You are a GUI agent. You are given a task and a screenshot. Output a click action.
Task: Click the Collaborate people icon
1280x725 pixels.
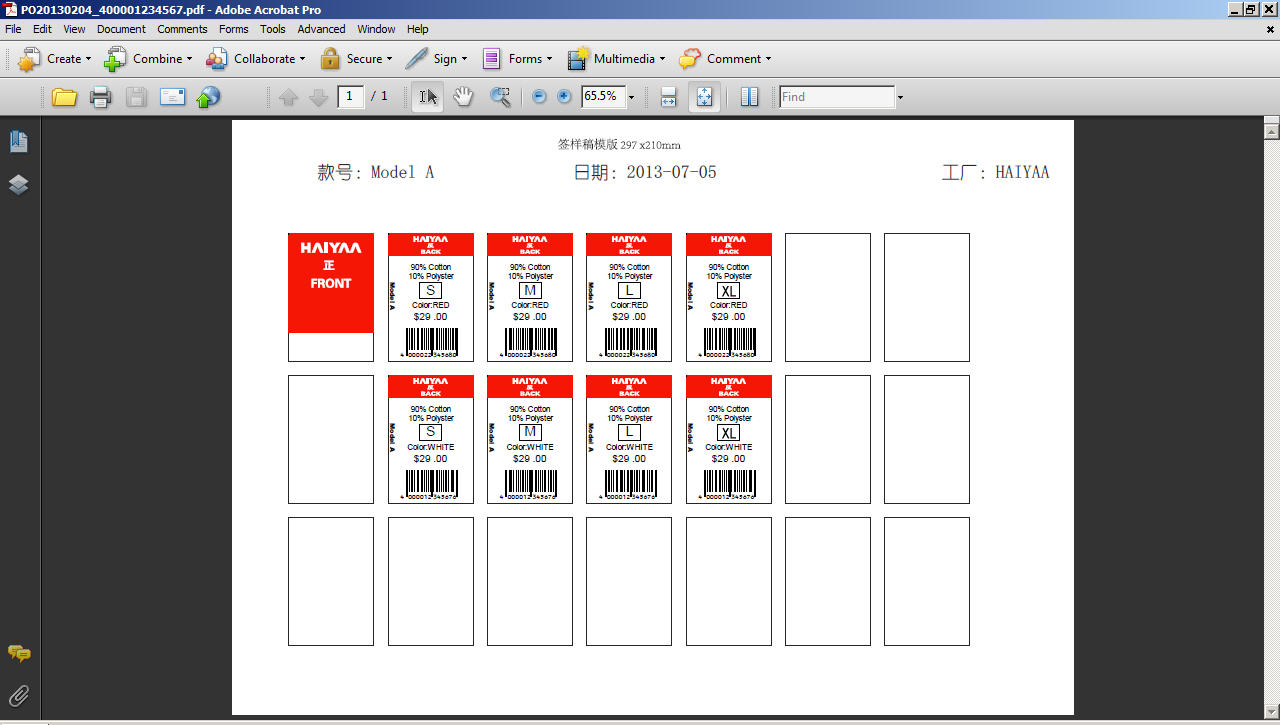click(216, 59)
